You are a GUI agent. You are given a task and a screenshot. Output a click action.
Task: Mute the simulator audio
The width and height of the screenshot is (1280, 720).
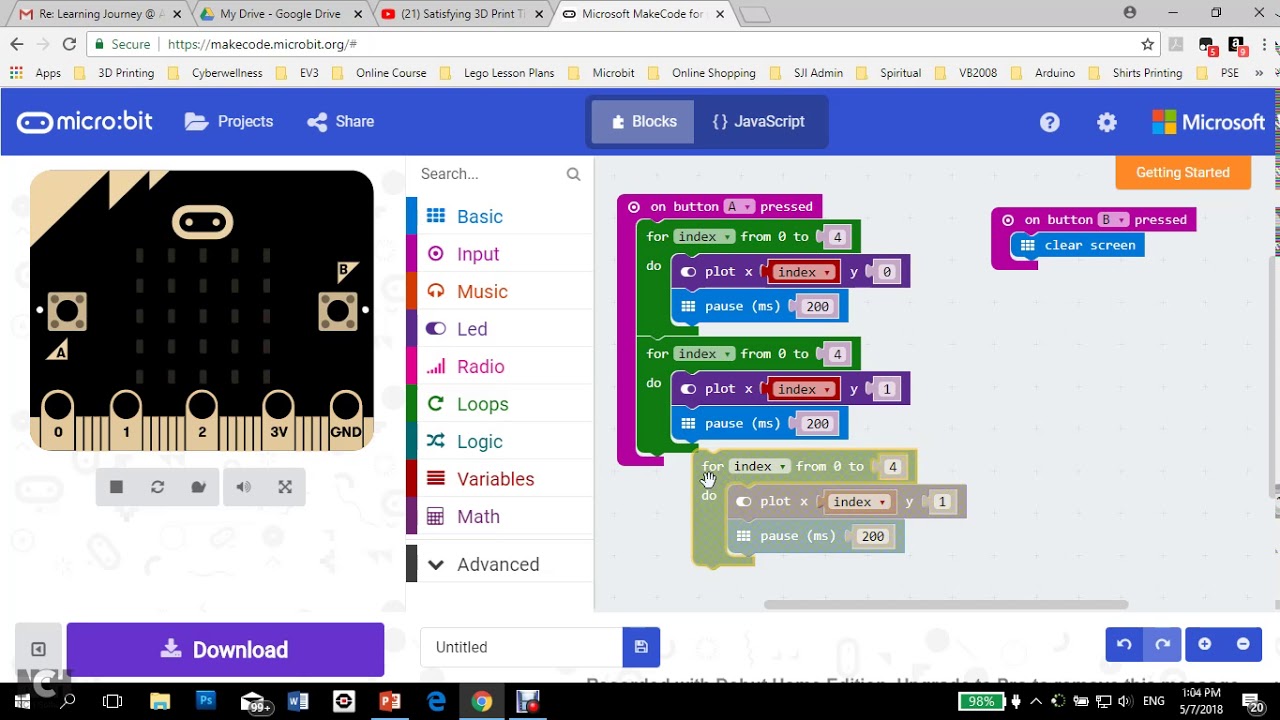244,487
